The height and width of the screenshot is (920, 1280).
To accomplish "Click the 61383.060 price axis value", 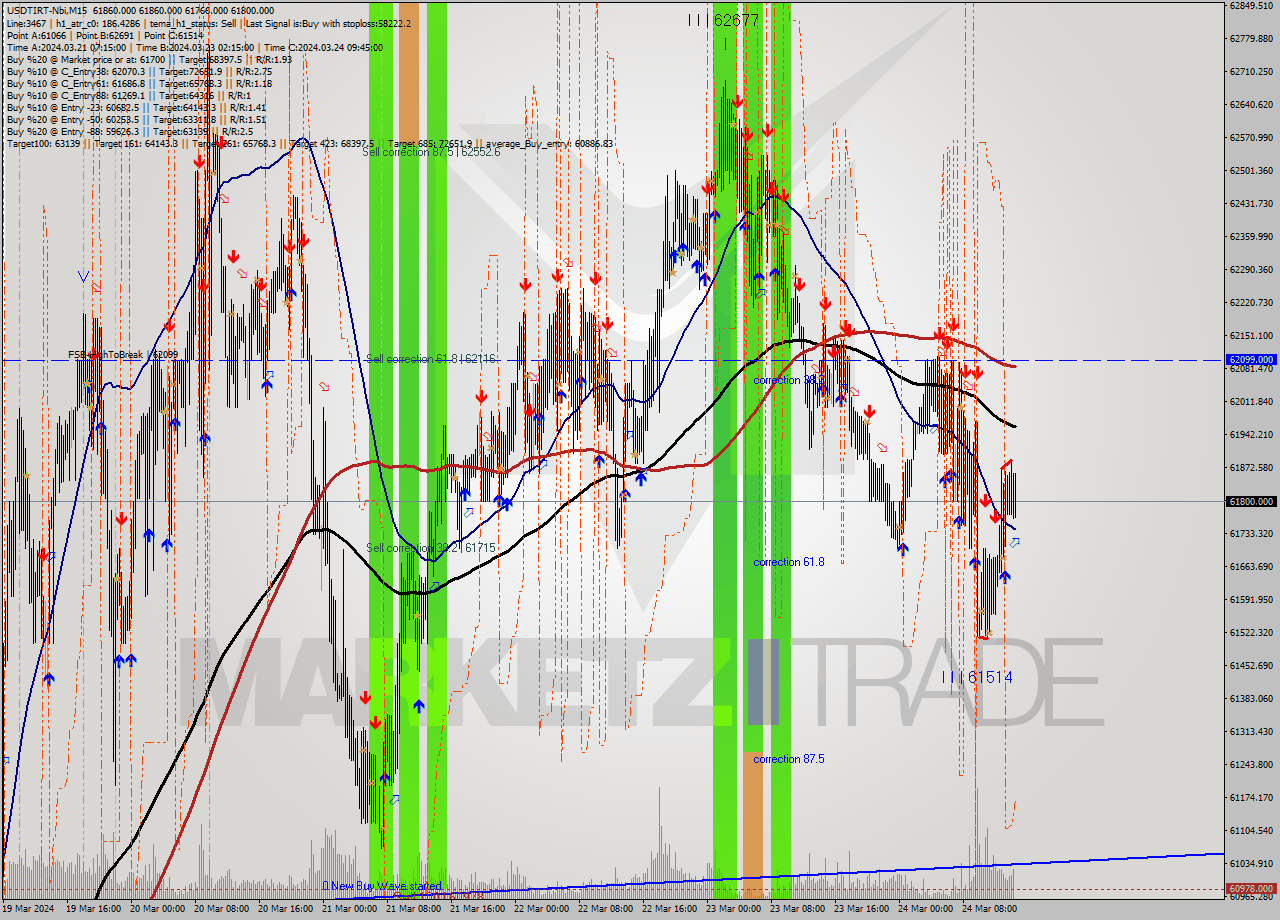I will (1250, 698).
